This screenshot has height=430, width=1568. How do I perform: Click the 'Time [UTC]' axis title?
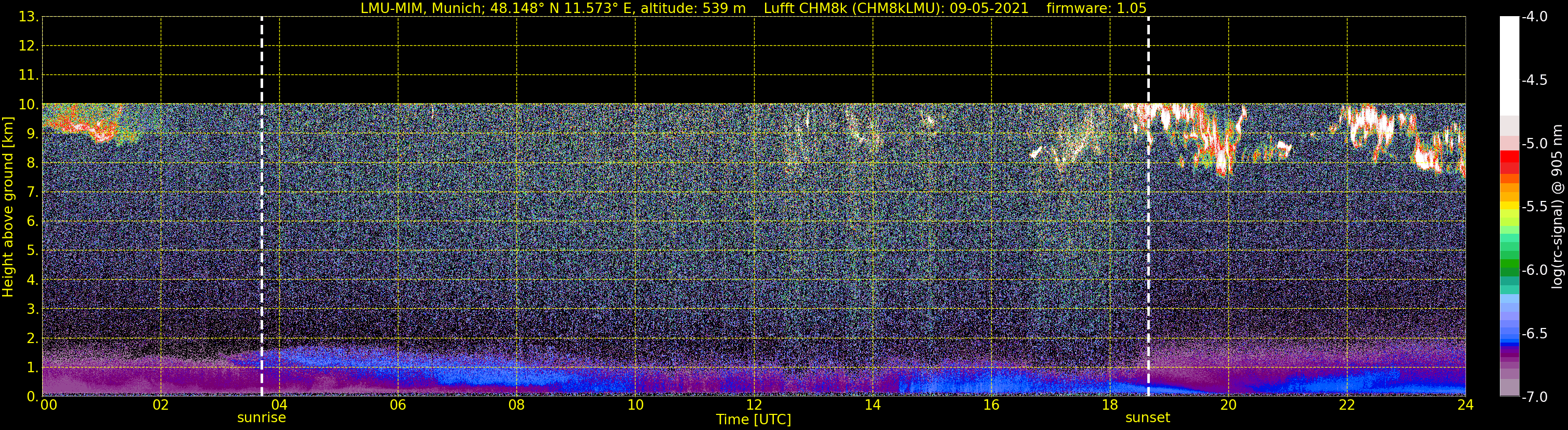(x=754, y=420)
